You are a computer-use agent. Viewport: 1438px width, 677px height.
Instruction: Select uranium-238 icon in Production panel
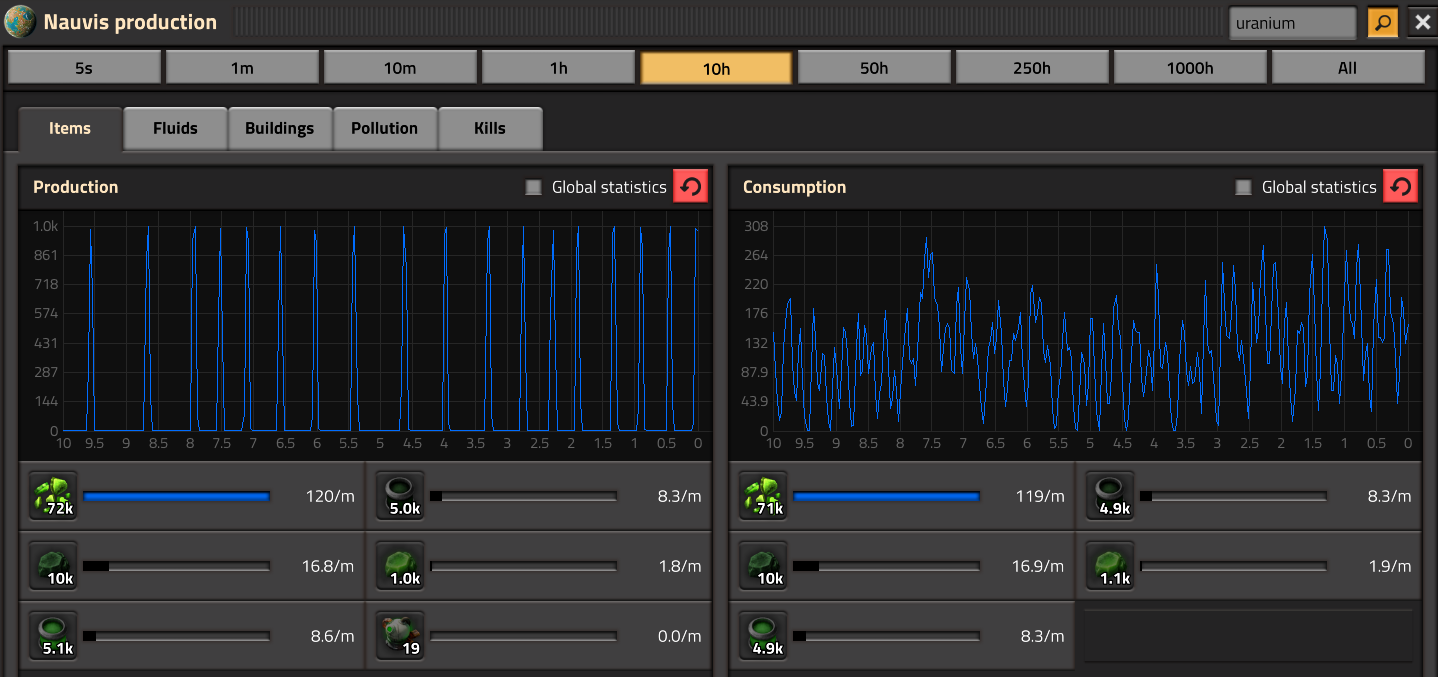[x=52, y=566]
